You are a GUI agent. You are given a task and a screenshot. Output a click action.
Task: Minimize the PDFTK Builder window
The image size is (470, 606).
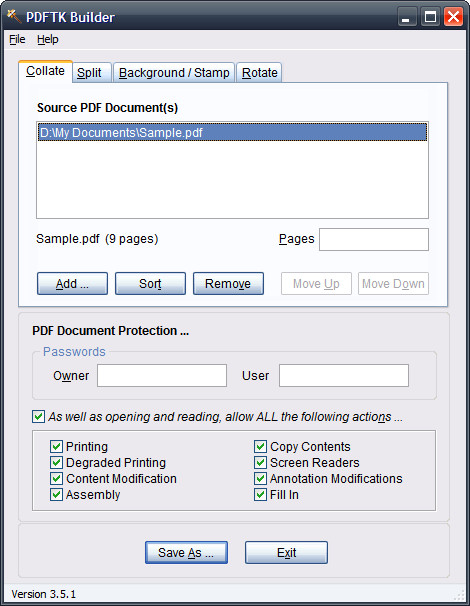click(406, 17)
